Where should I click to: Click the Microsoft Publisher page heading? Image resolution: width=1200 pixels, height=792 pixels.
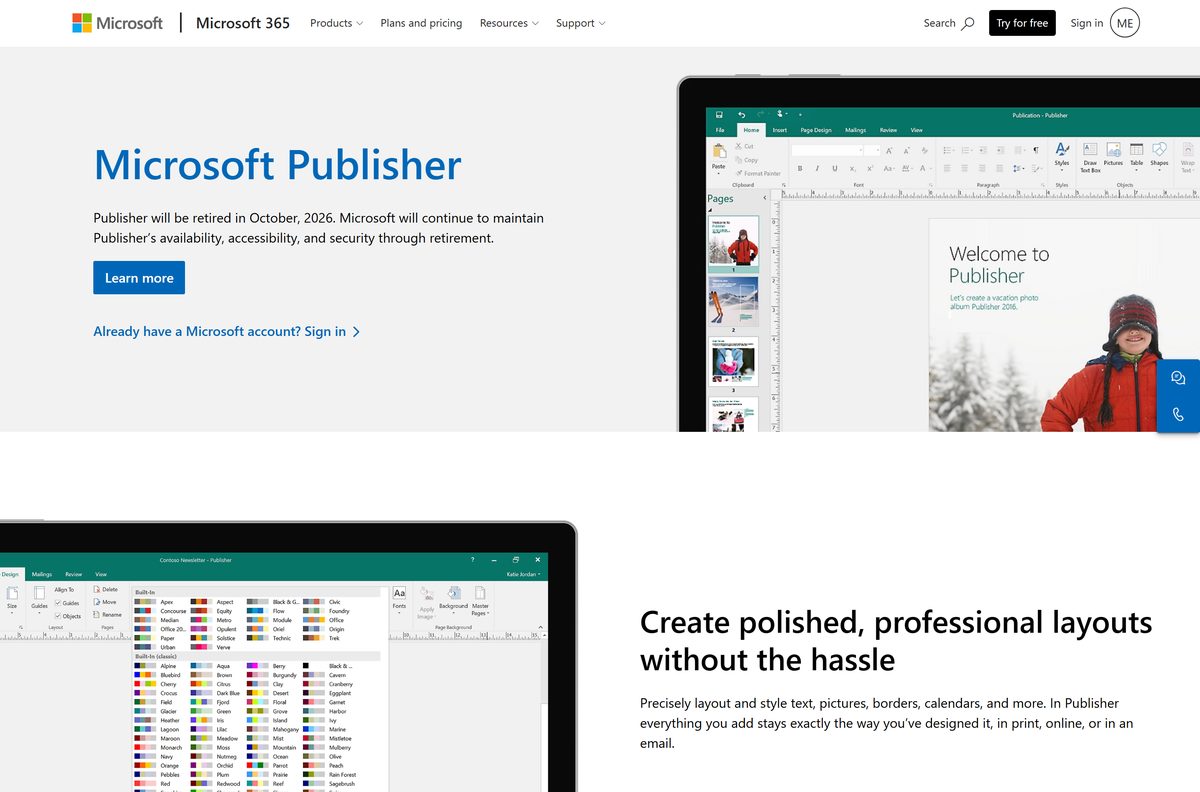click(x=277, y=164)
